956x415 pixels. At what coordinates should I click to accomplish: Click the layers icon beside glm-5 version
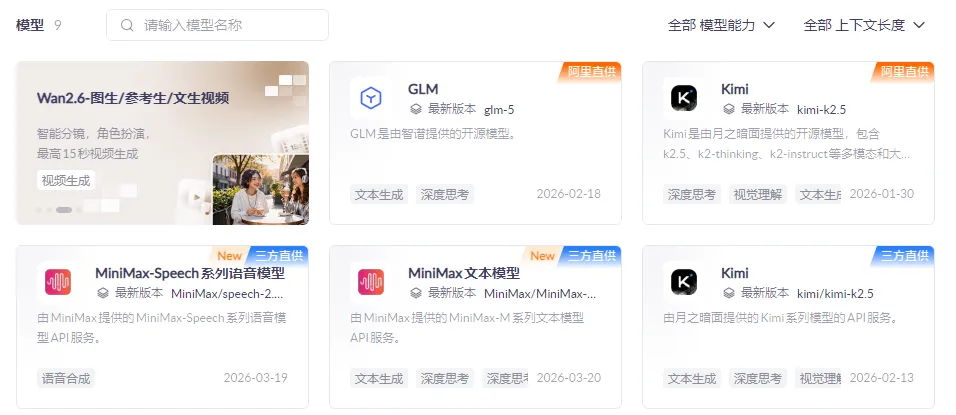416,109
